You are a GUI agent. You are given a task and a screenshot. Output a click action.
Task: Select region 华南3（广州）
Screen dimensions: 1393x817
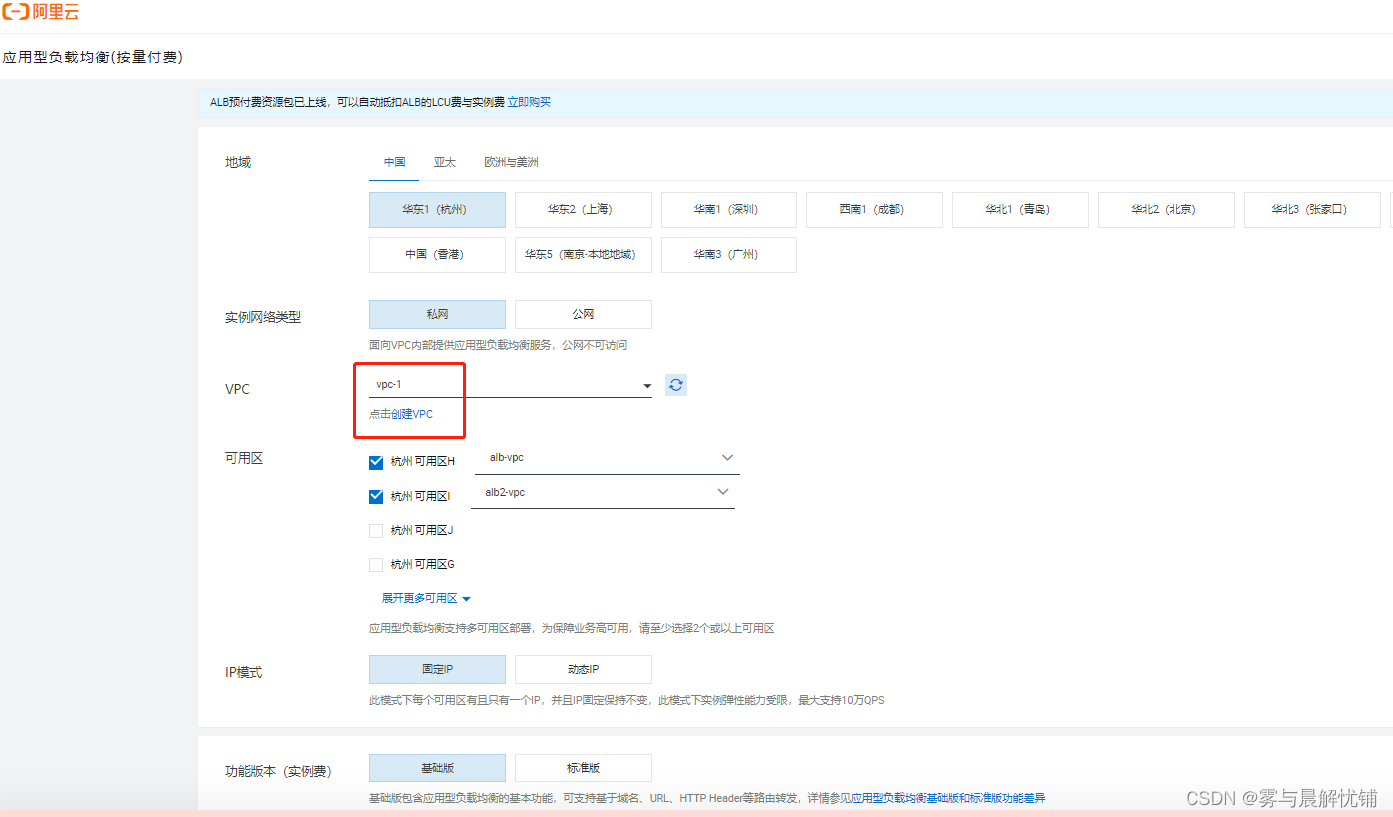(x=729, y=255)
